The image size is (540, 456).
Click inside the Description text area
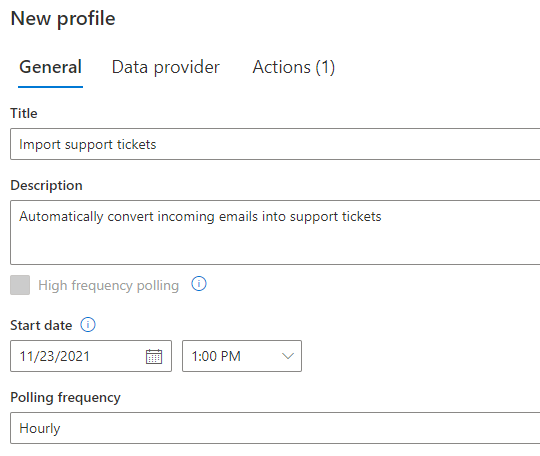(x=275, y=232)
